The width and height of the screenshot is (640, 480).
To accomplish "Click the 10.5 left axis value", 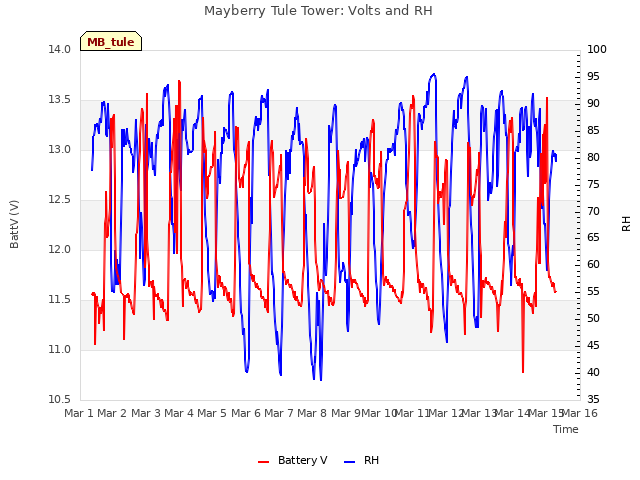I will [x=59, y=400].
